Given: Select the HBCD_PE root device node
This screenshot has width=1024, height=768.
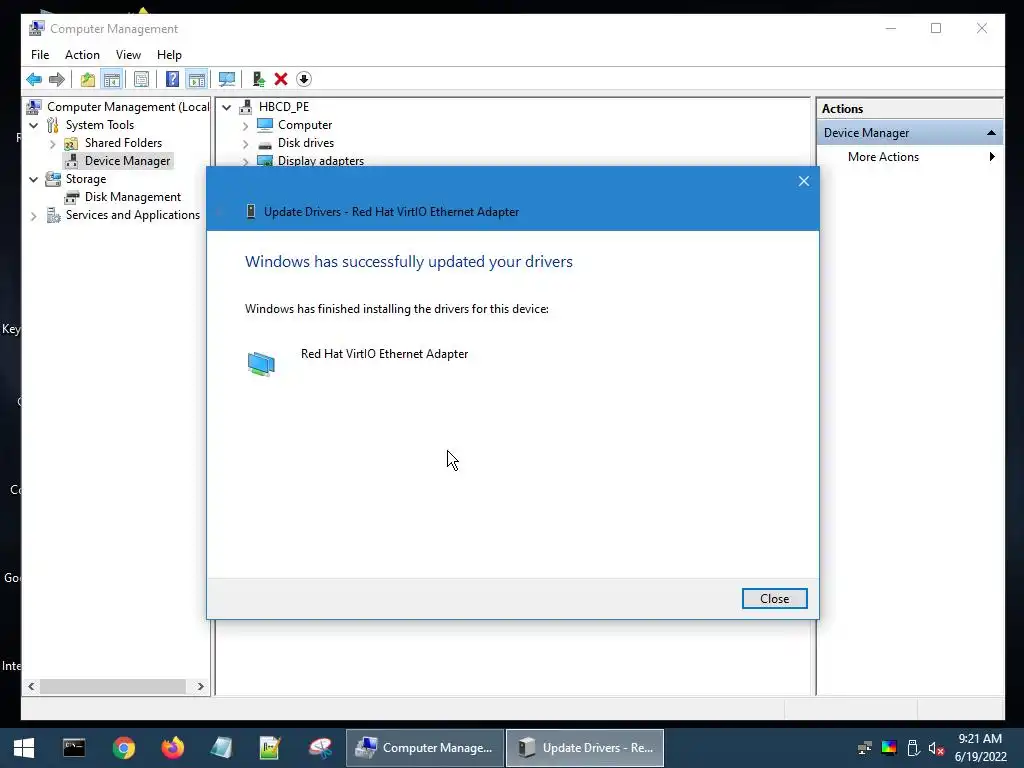Looking at the screenshot, I should click(x=283, y=107).
